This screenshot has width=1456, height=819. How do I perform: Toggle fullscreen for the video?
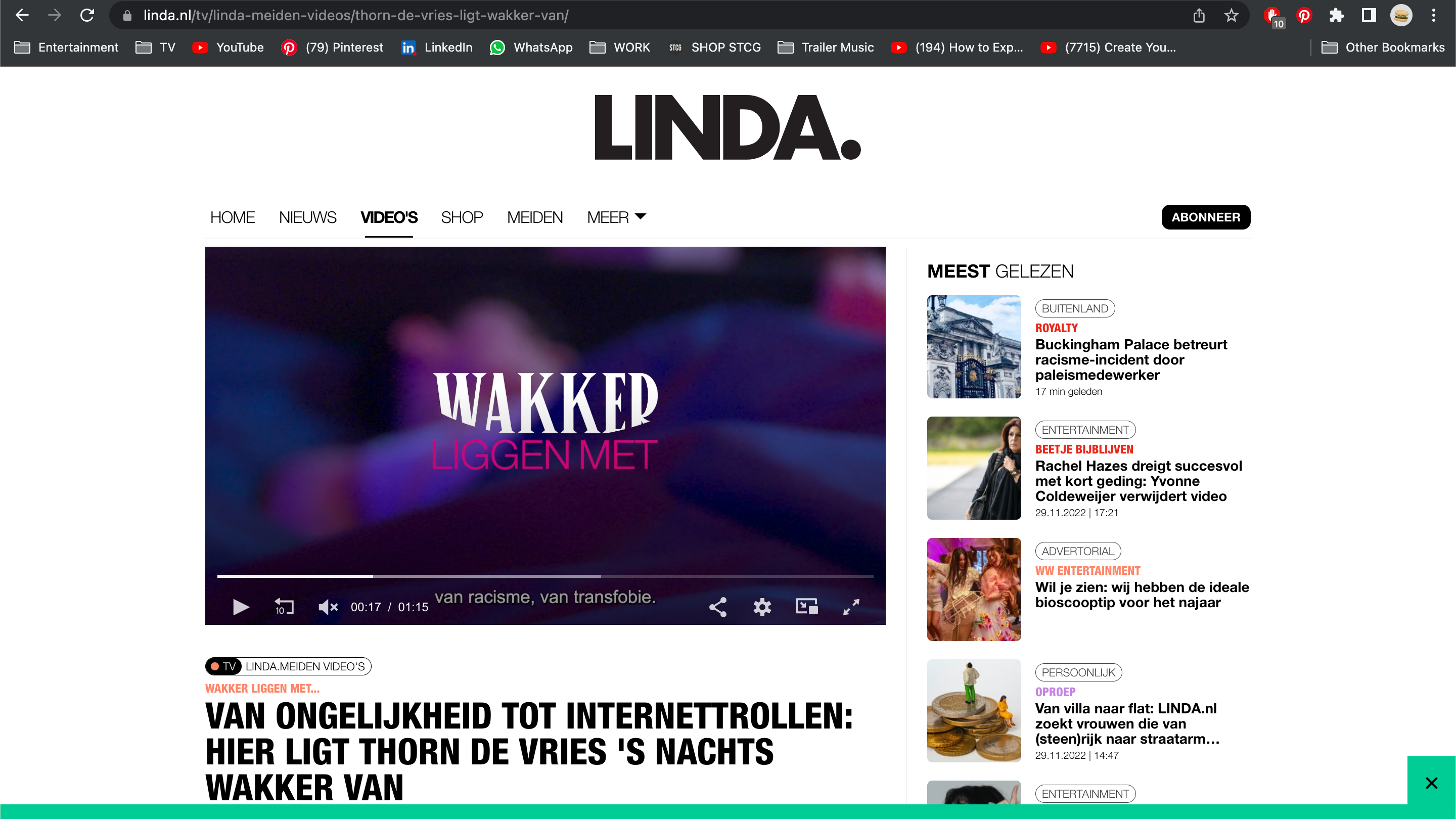[x=851, y=607]
